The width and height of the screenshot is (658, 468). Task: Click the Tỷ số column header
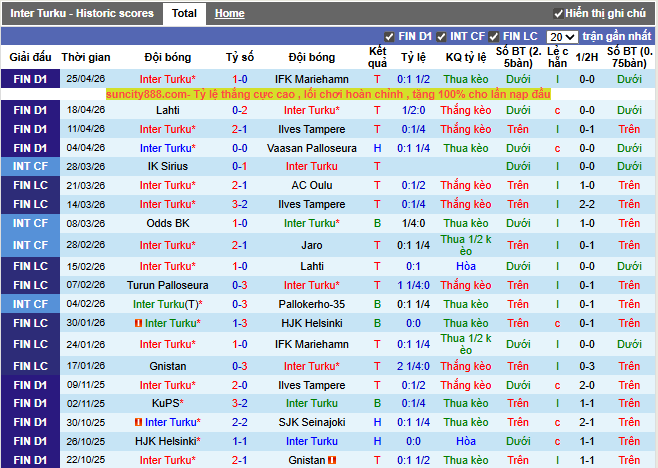(240, 57)
